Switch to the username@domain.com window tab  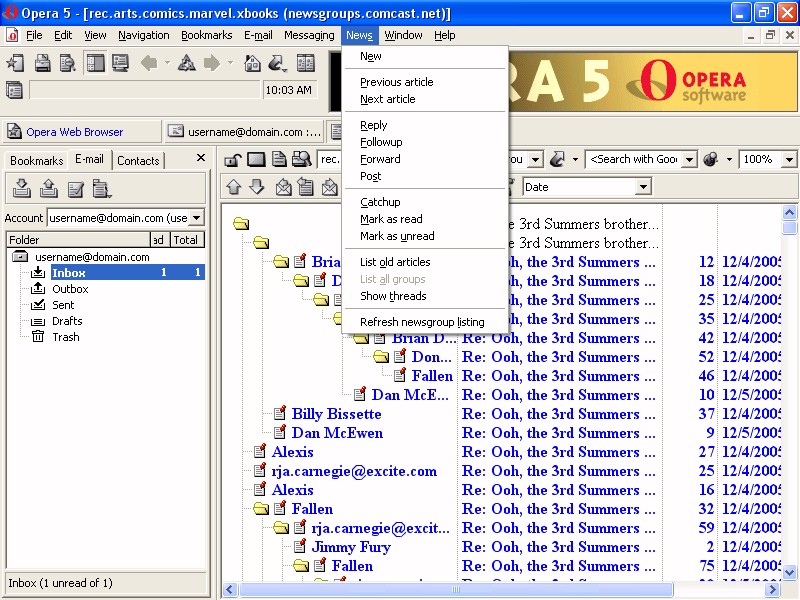coord(246,132)
